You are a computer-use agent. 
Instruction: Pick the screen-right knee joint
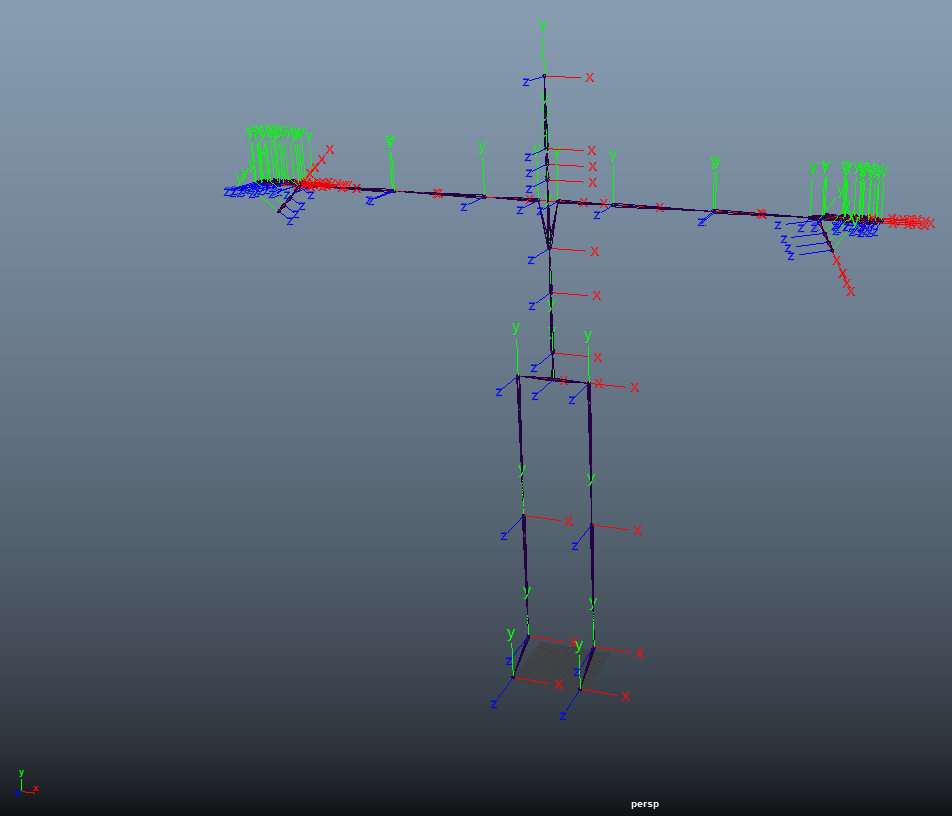(x=592, y=524)
